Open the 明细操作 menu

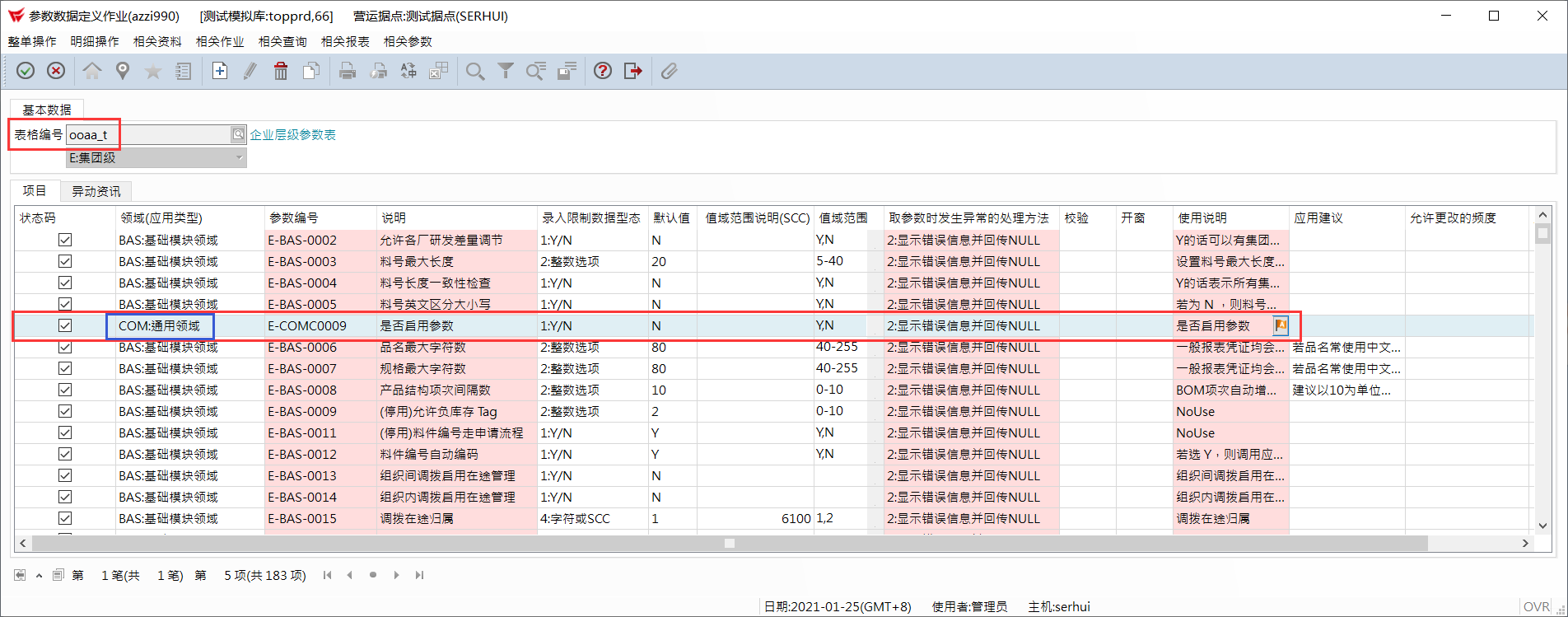pos(95,41)
